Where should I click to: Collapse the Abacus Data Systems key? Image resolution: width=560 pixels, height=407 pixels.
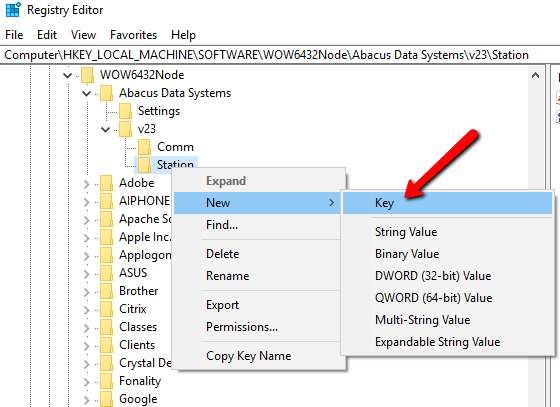pos(86,94)
